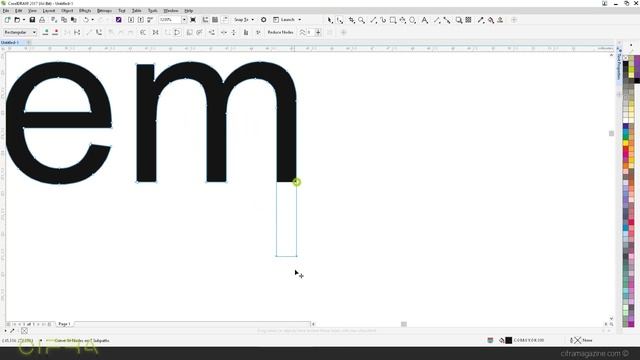The height and width of the screenshot is (360, 640).
Task: Select the Zoom magnifier tool
Action: click(x=362, y=20)
